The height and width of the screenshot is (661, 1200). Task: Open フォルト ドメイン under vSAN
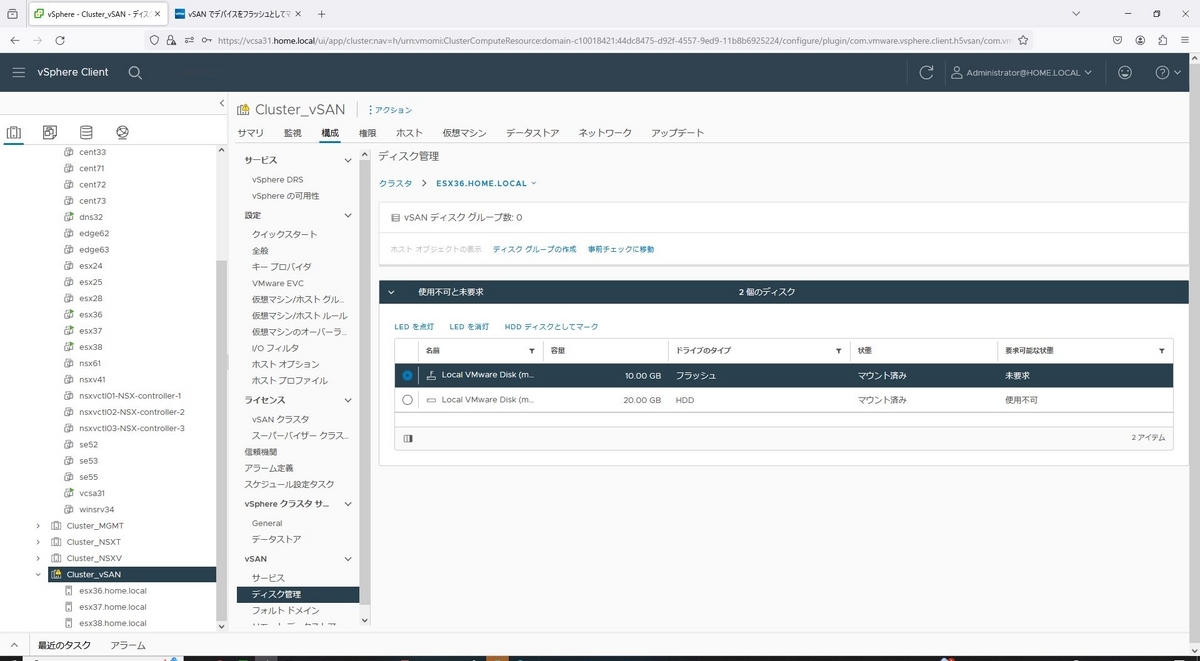(286, 610)
